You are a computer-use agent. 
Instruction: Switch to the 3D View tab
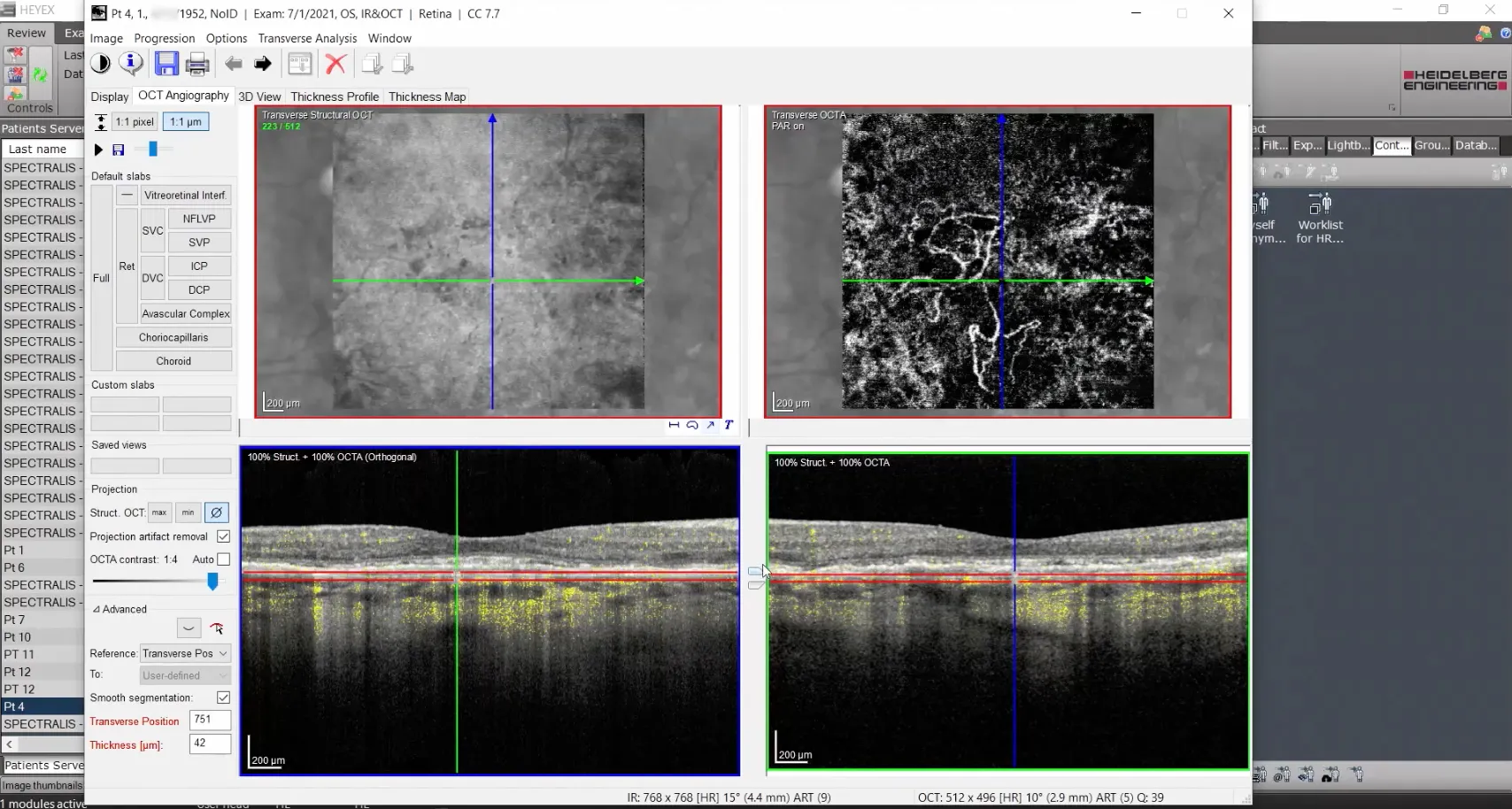259,96
